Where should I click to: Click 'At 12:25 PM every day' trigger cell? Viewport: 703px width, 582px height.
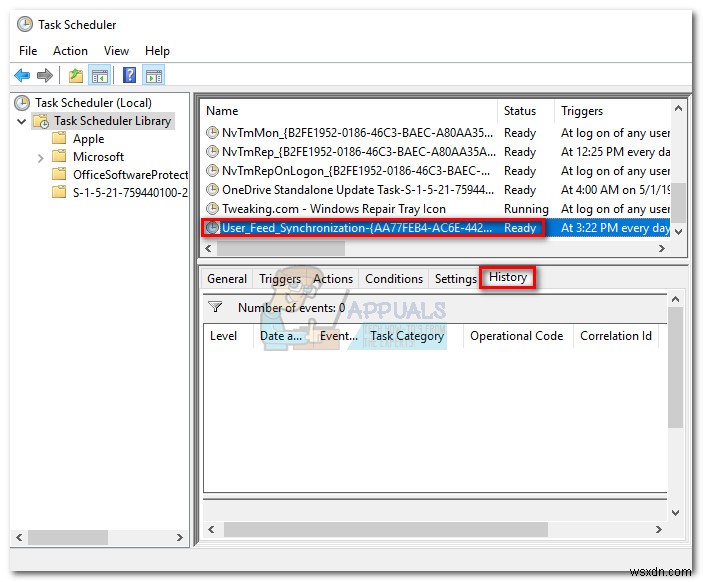615,152
